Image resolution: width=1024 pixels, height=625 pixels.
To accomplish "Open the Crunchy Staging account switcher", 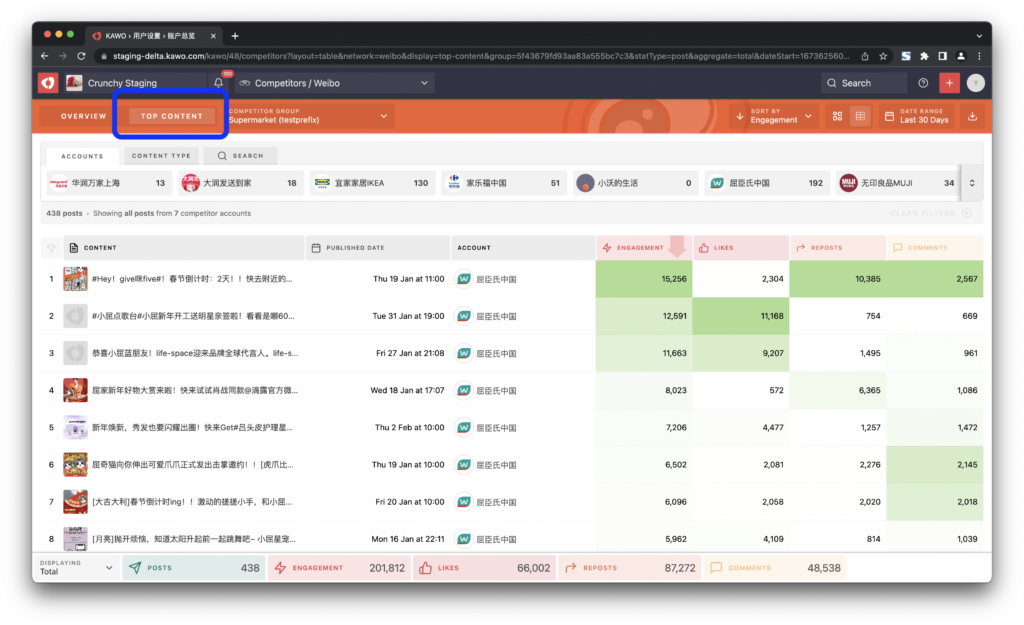I will click(x=135, y=83).
